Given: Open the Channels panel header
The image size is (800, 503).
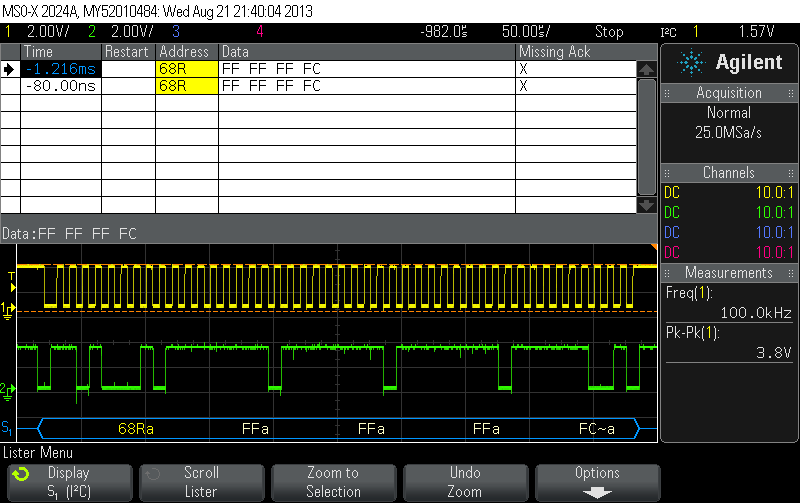Looking at the screenshot, I should (729, 173).
